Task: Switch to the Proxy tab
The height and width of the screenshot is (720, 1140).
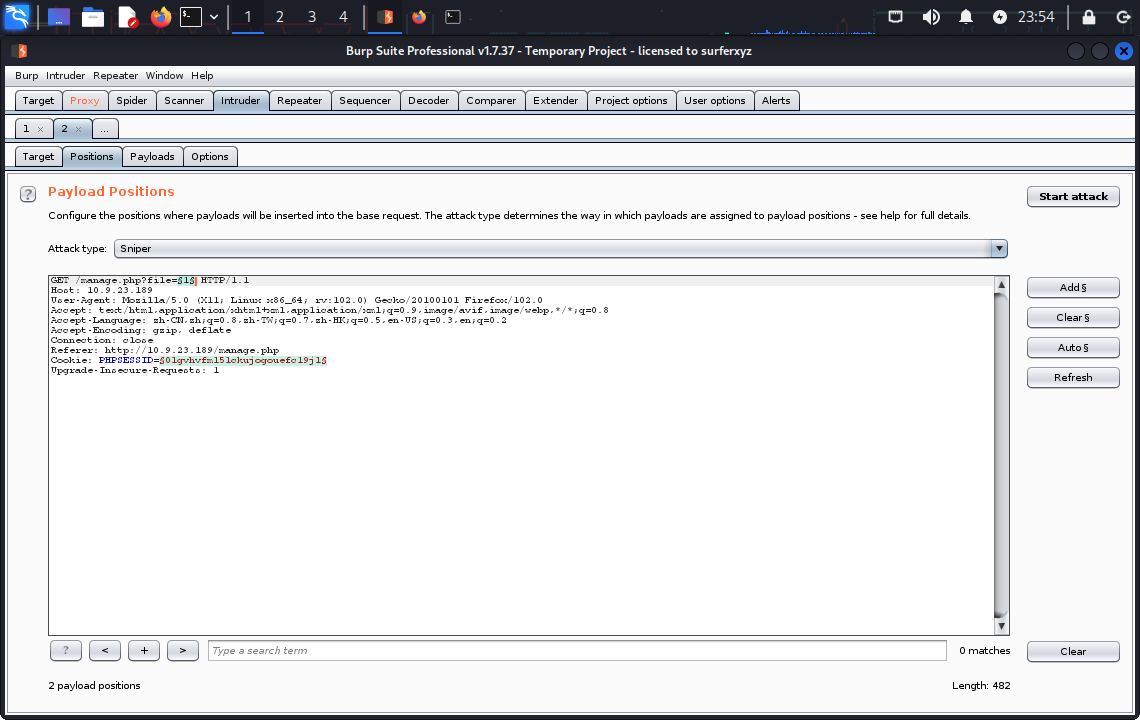Action: [x=84, y=100]
